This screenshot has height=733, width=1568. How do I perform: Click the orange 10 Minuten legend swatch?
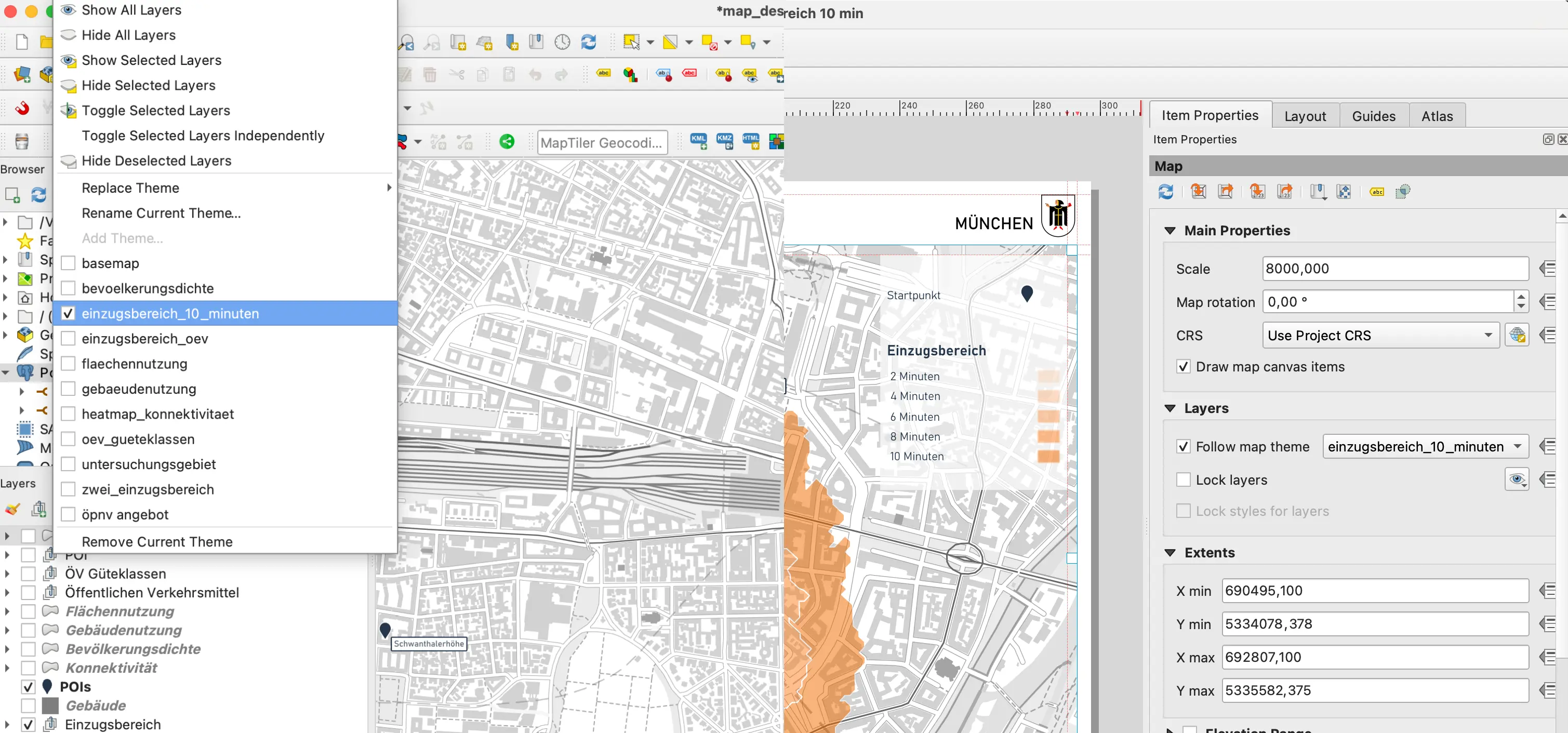click(x=1048, y=456)
